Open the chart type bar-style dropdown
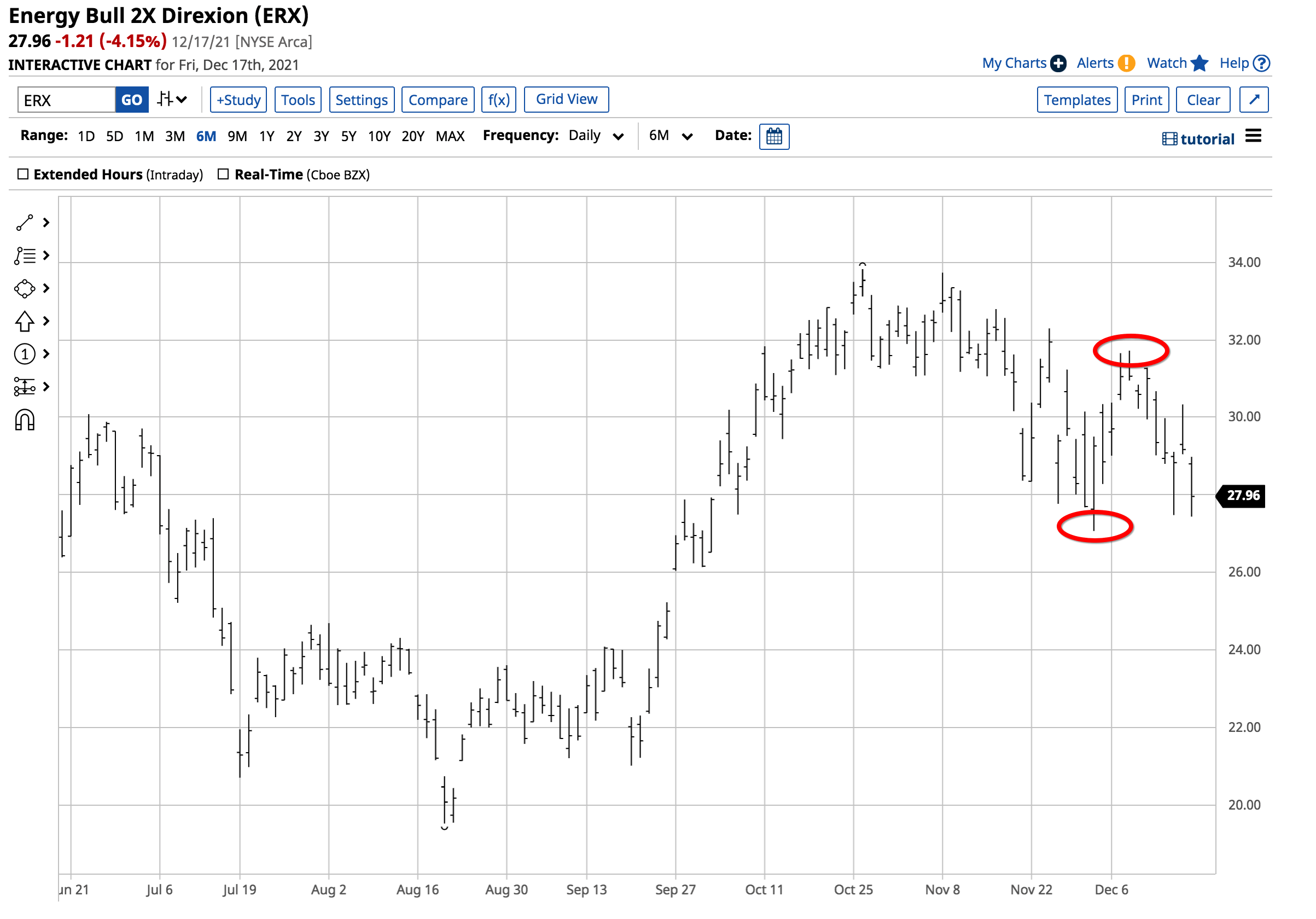Screen dimensions: 1316x919 click(172, 100)
